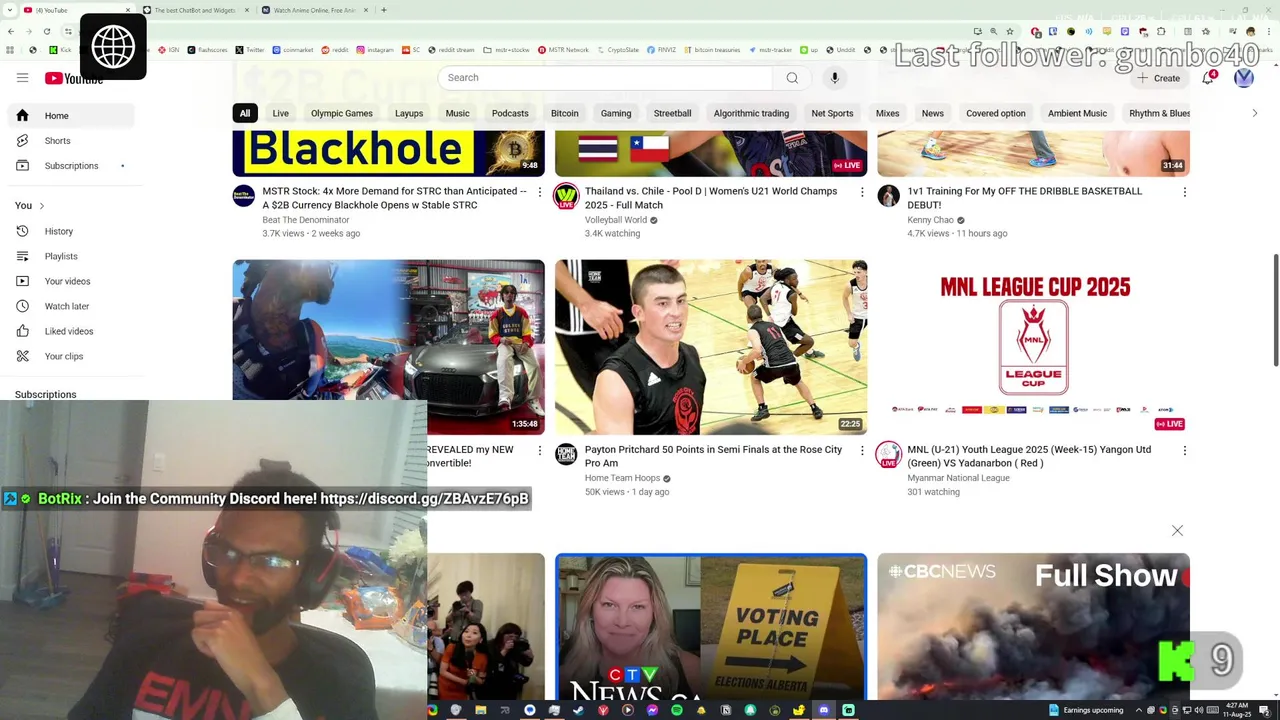Focus the YouTube search field
The image size is (1280, 720).
(x=605, y=78)
